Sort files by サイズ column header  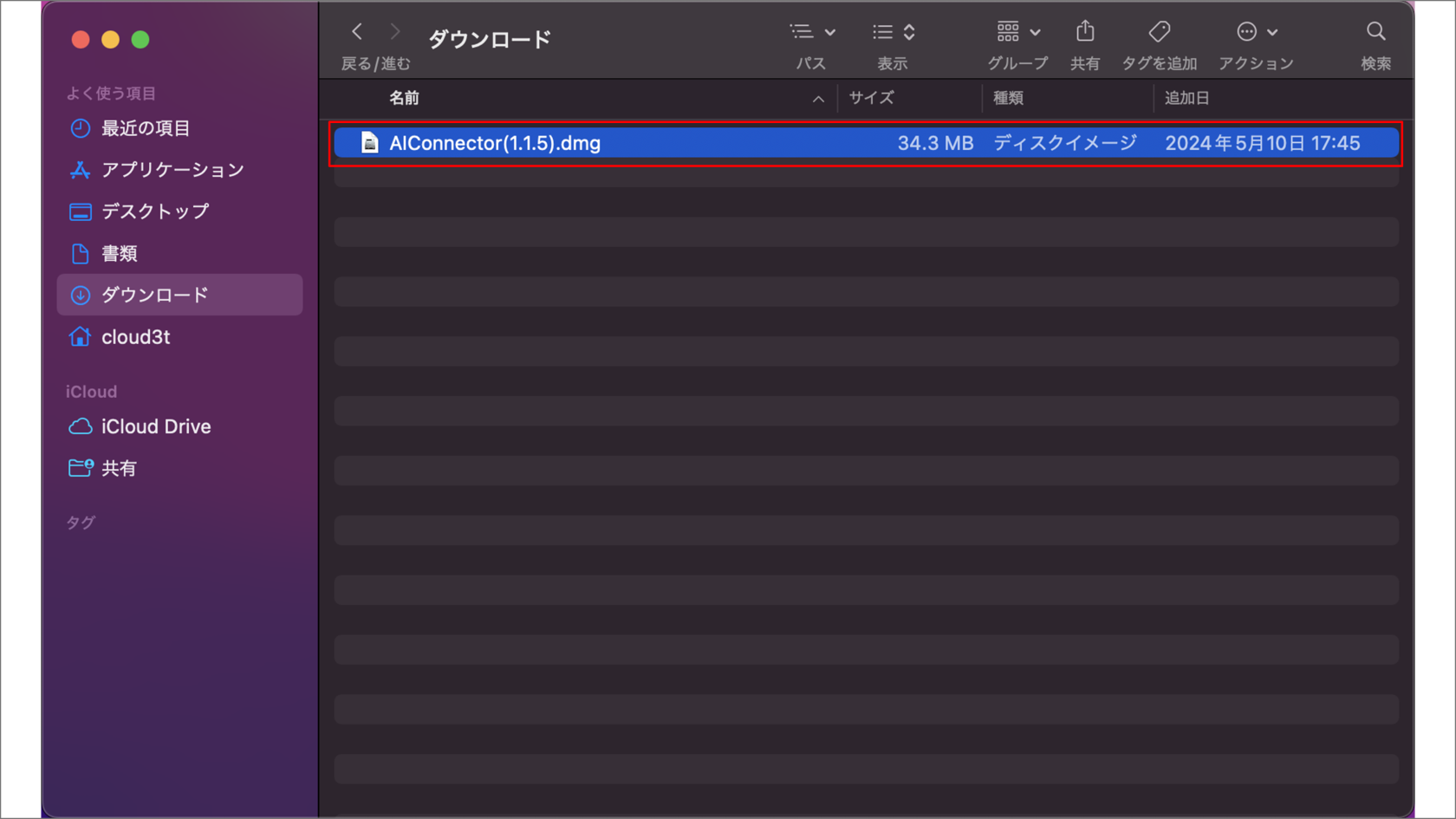click(x=871, y=98)
